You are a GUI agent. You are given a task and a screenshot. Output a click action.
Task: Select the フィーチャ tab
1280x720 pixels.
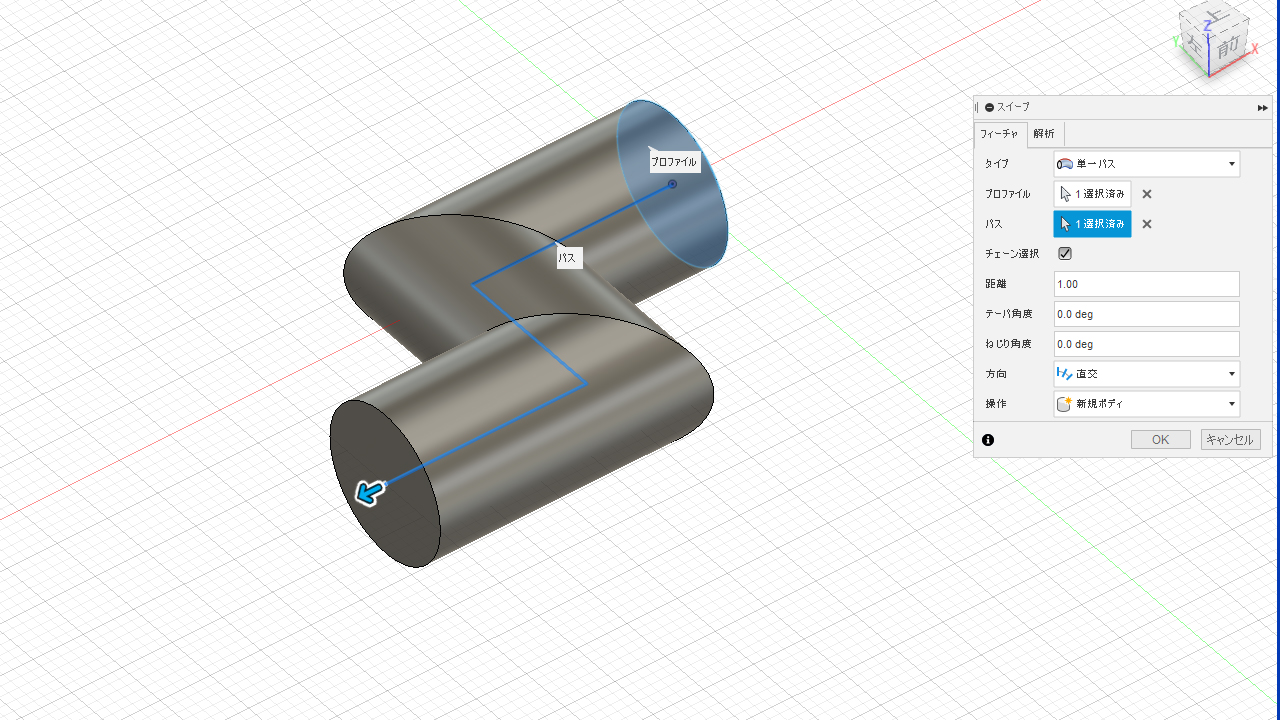pos(999,134)
